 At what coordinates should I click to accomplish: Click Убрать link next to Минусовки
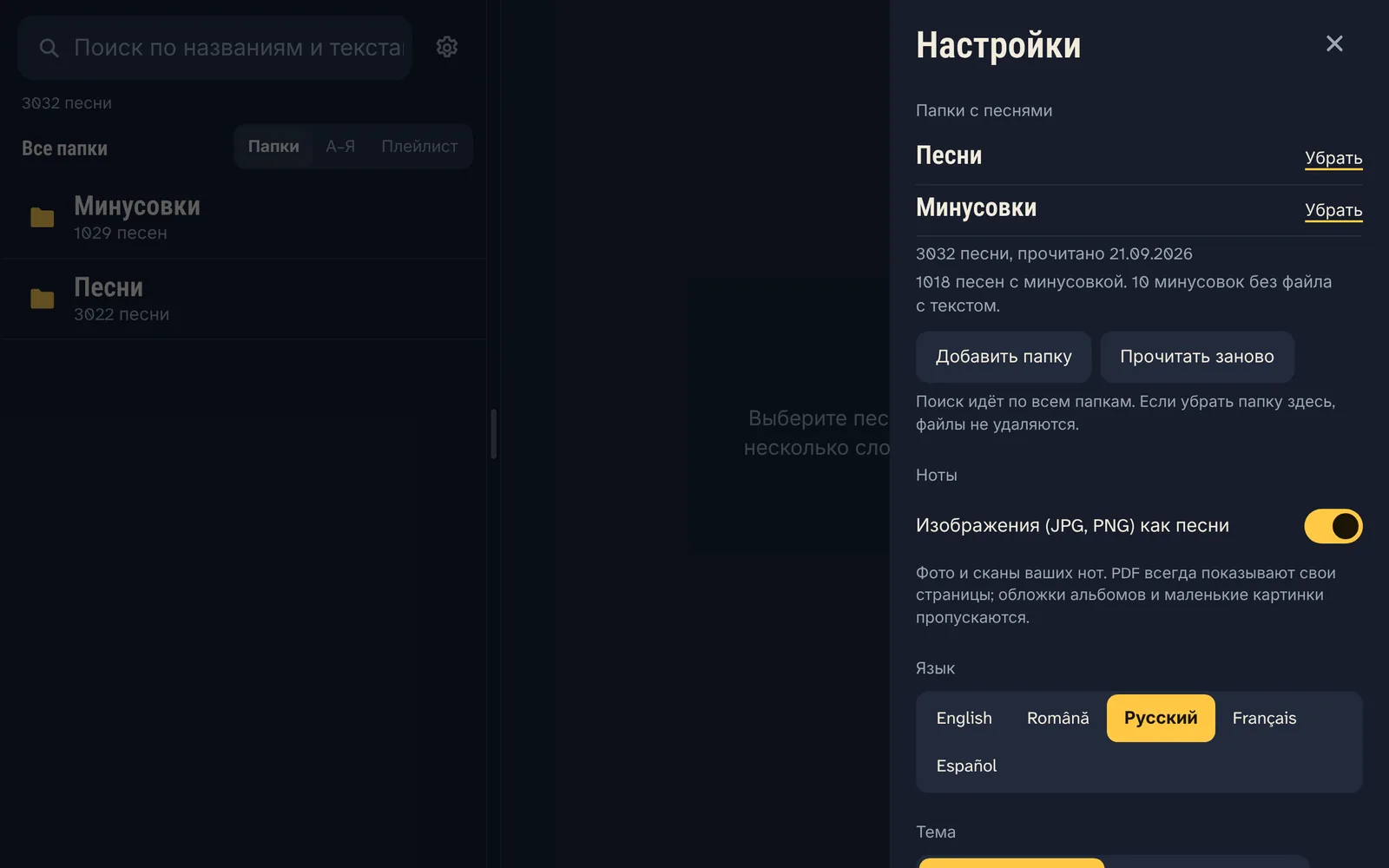(1333, 210)
